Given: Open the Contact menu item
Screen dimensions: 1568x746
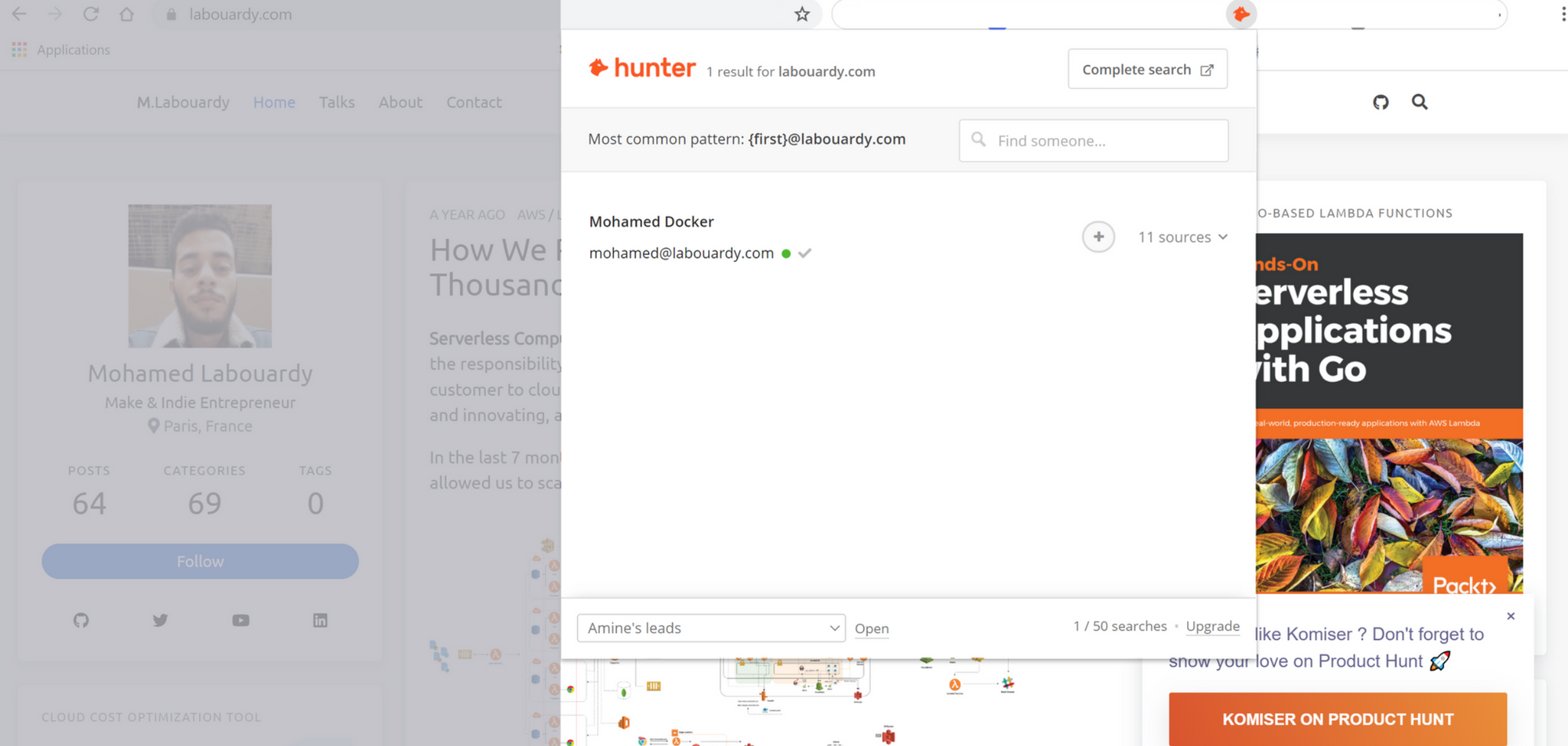Looking at the screenshot, I should [474, 102].
